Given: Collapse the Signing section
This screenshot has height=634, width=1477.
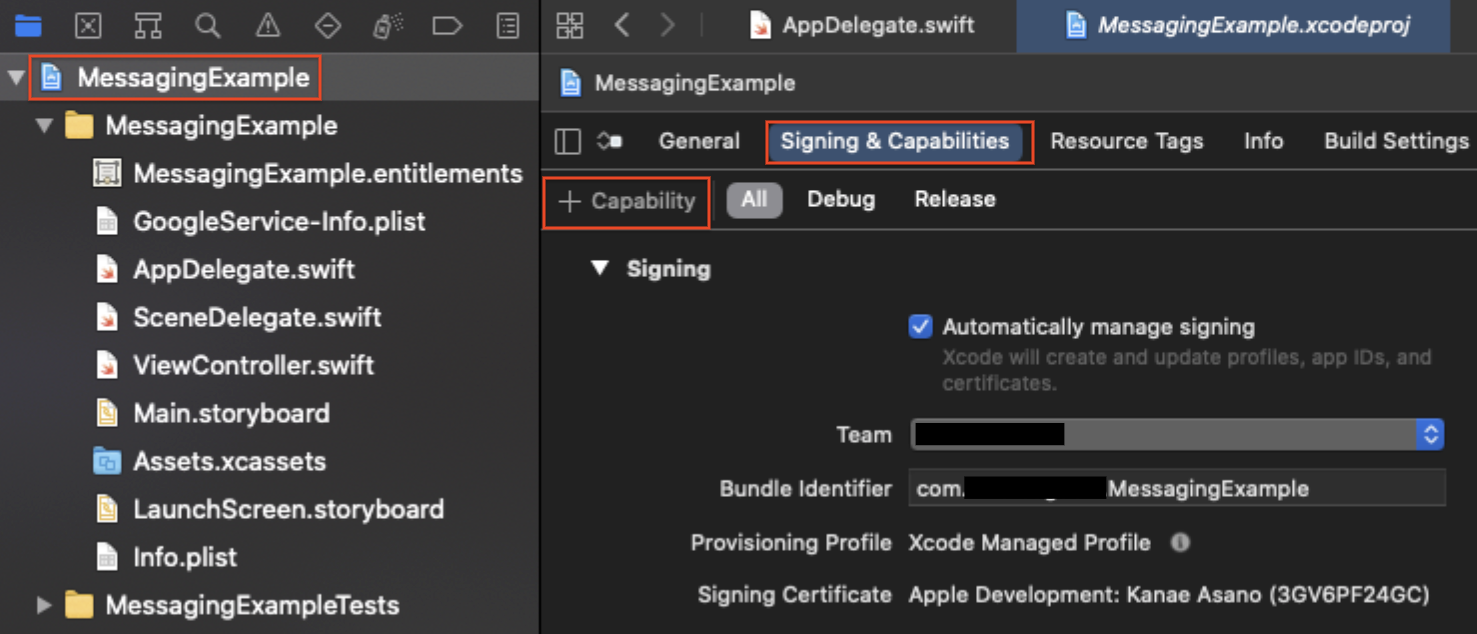Looking at the screenshot, I should (600, 269).
